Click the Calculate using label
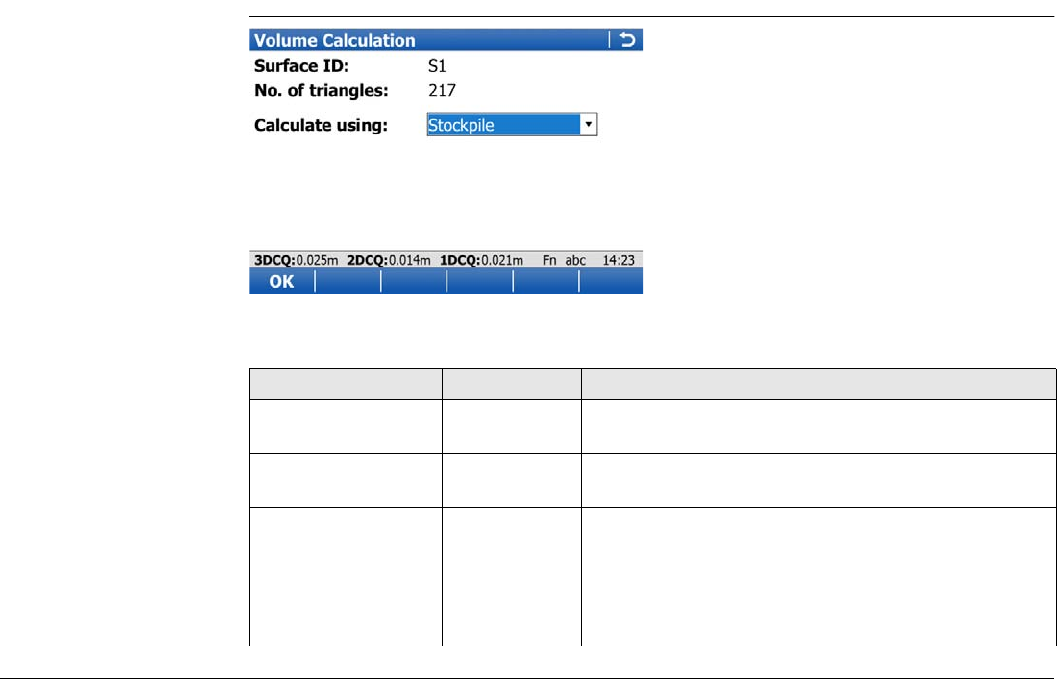1057x679 pixels. pyautogui.click(x=321, y=125)
